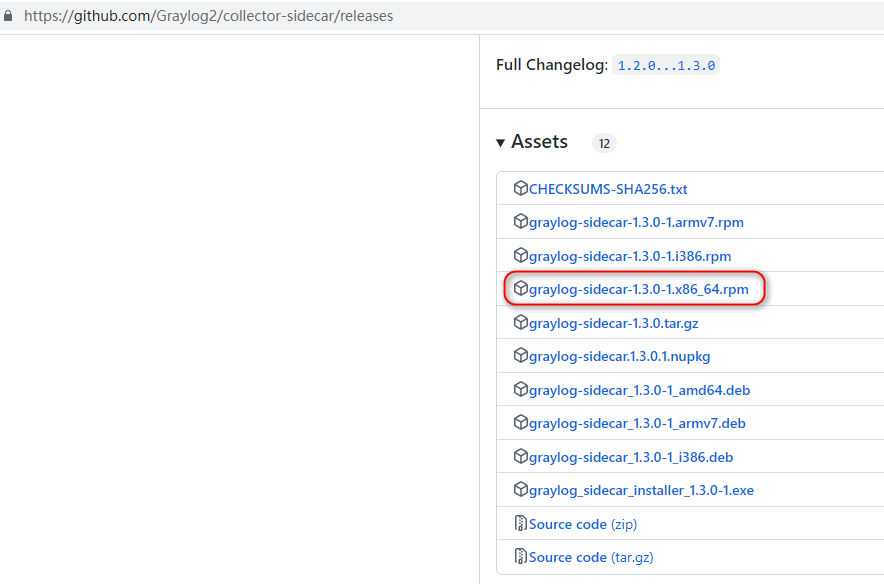Click zip file icon beside Source code (tar.gz)

tap(520, 556)
